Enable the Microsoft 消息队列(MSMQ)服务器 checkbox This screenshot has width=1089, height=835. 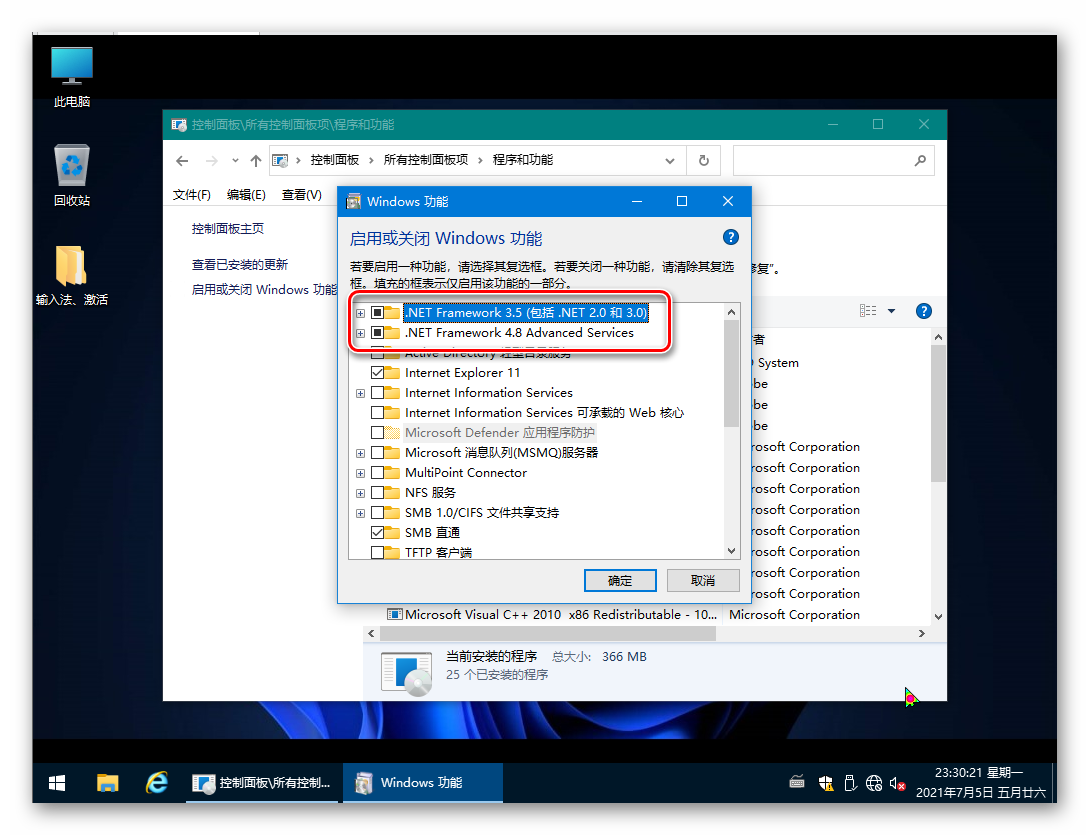pyautogui.click(x=378, y=453)
